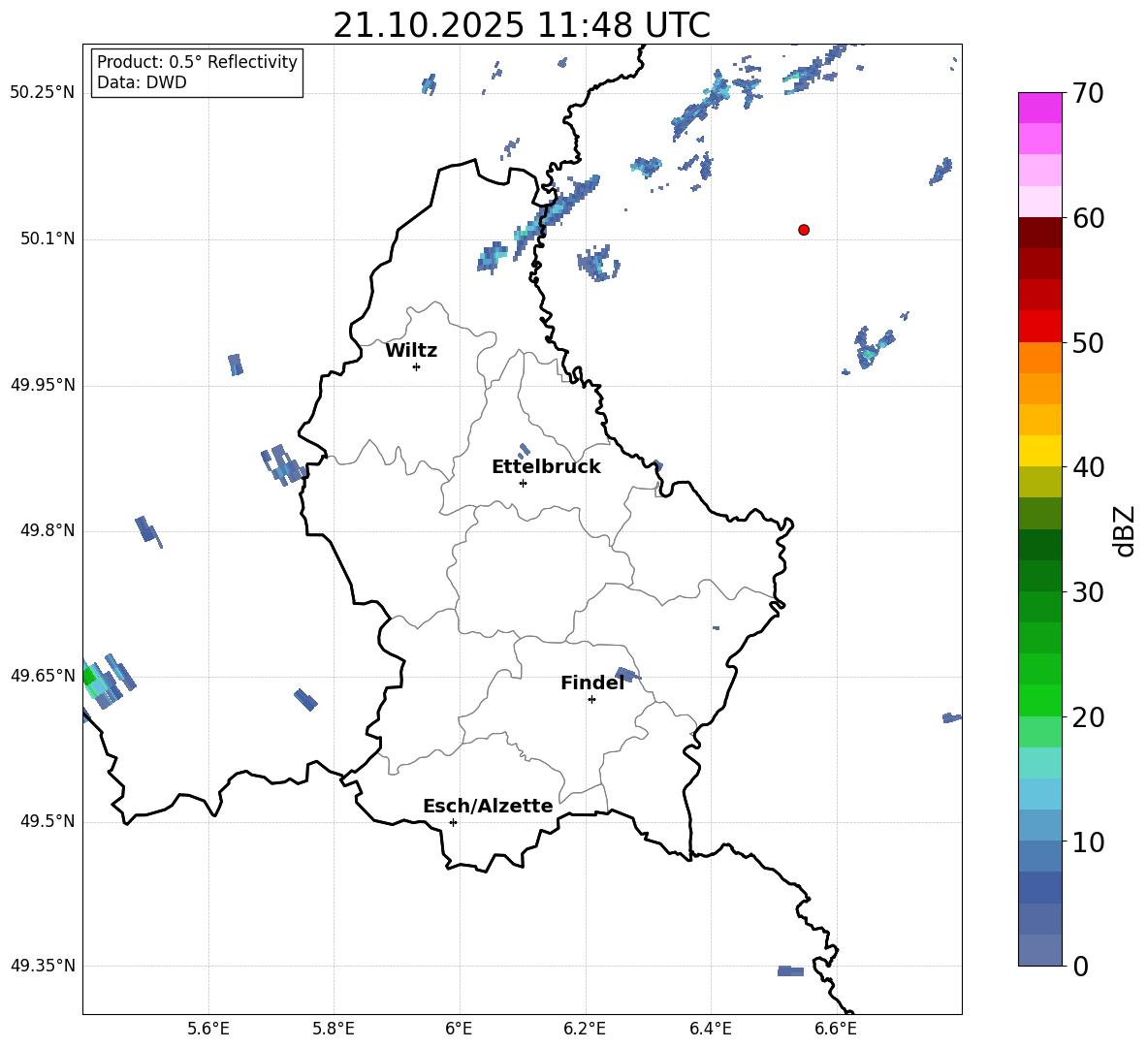Click the Esch/Alzette station label
The width and height of the screenshot is (1148, 1048).
pyautogui.click(x=488, y=806)
